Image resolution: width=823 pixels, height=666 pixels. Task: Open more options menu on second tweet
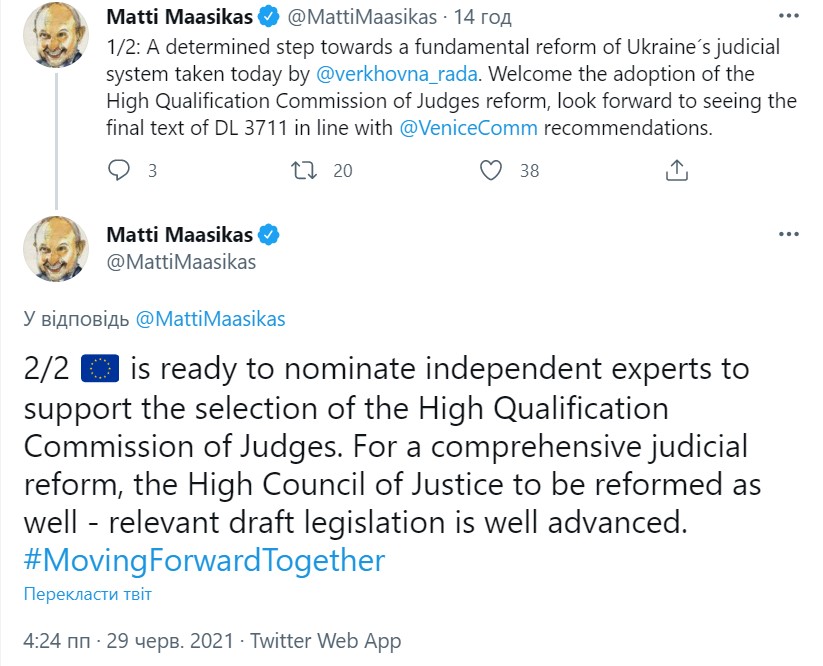pos(789,234)
